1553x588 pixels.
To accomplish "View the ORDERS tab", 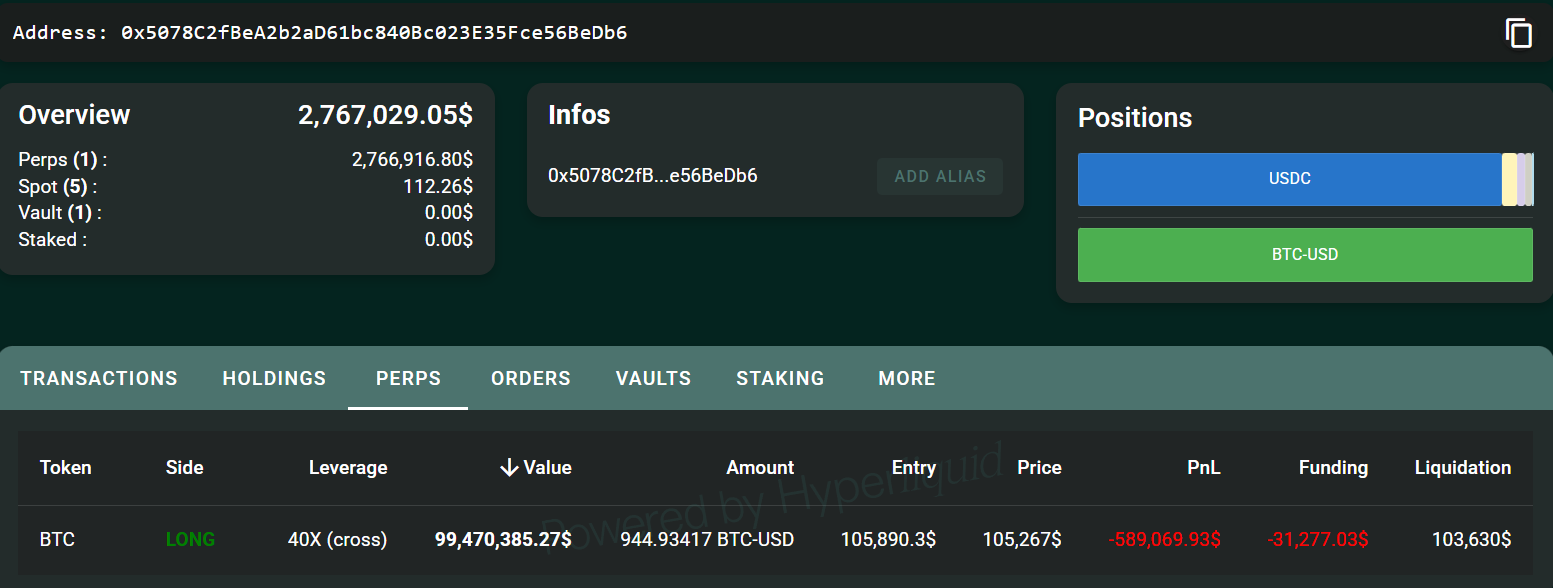I will click(530, 378).
